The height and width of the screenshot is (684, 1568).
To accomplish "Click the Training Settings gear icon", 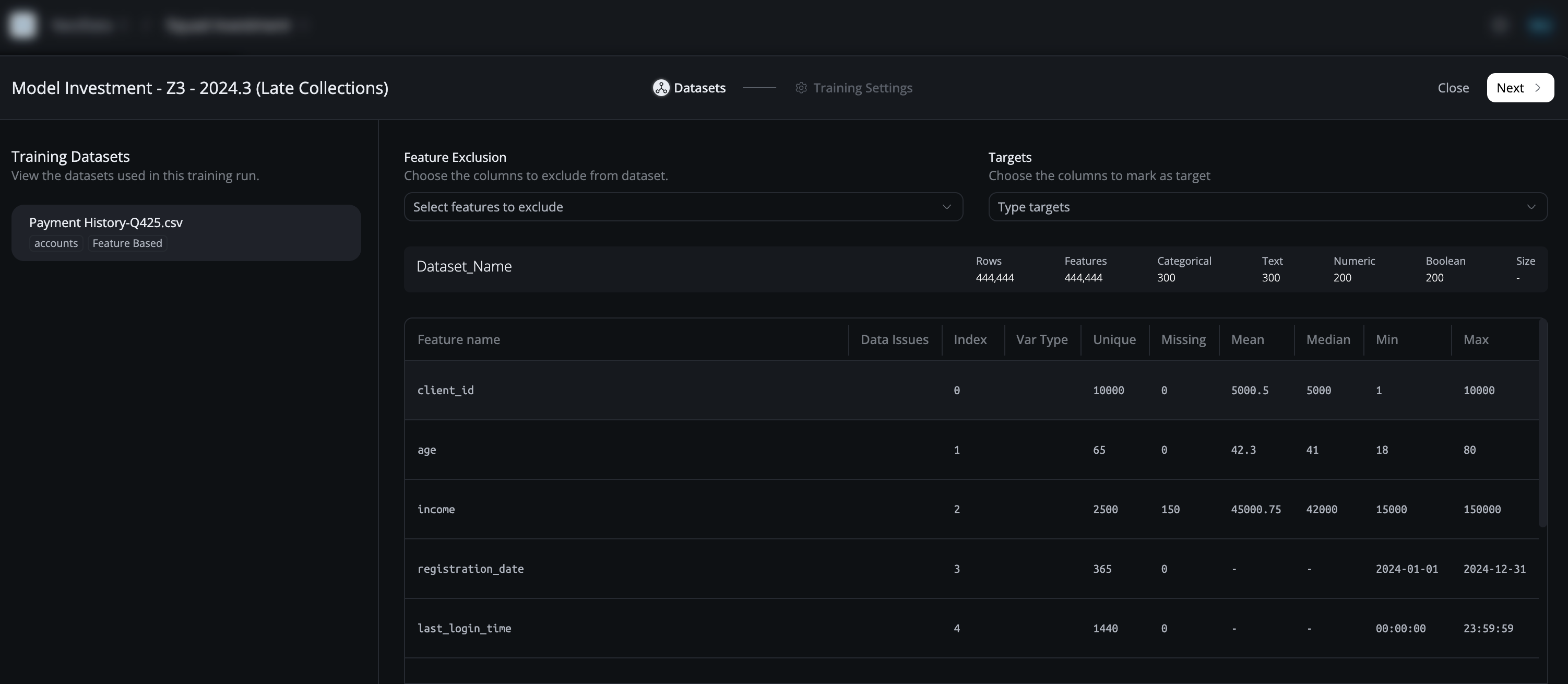I will [801, 88].
